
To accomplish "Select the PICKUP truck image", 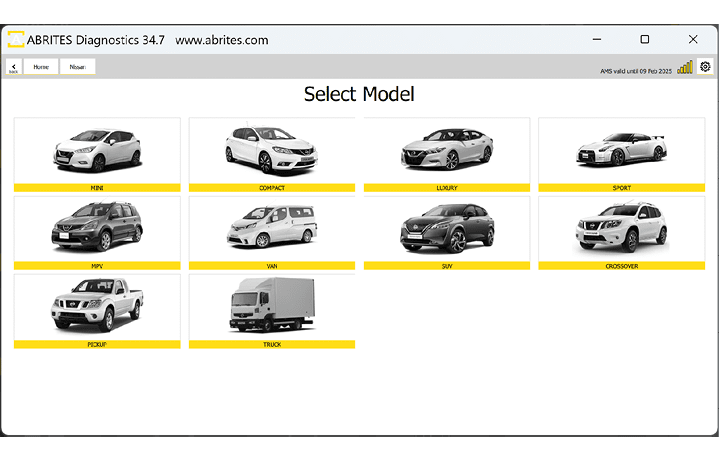I will (97, 306).
